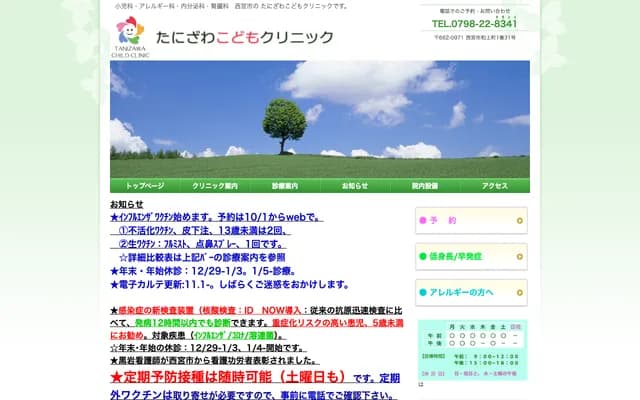The image size is (640, 400).
Task: Open the トップページ navigation tab
Action: click(145, 186)
